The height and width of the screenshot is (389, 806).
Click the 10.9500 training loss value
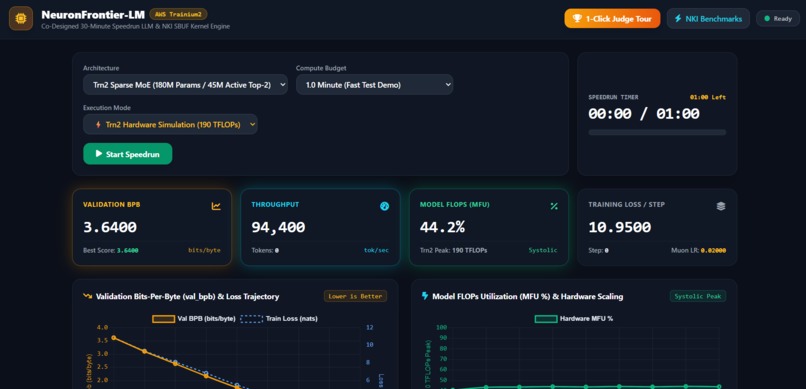click(x=619, y=227)
